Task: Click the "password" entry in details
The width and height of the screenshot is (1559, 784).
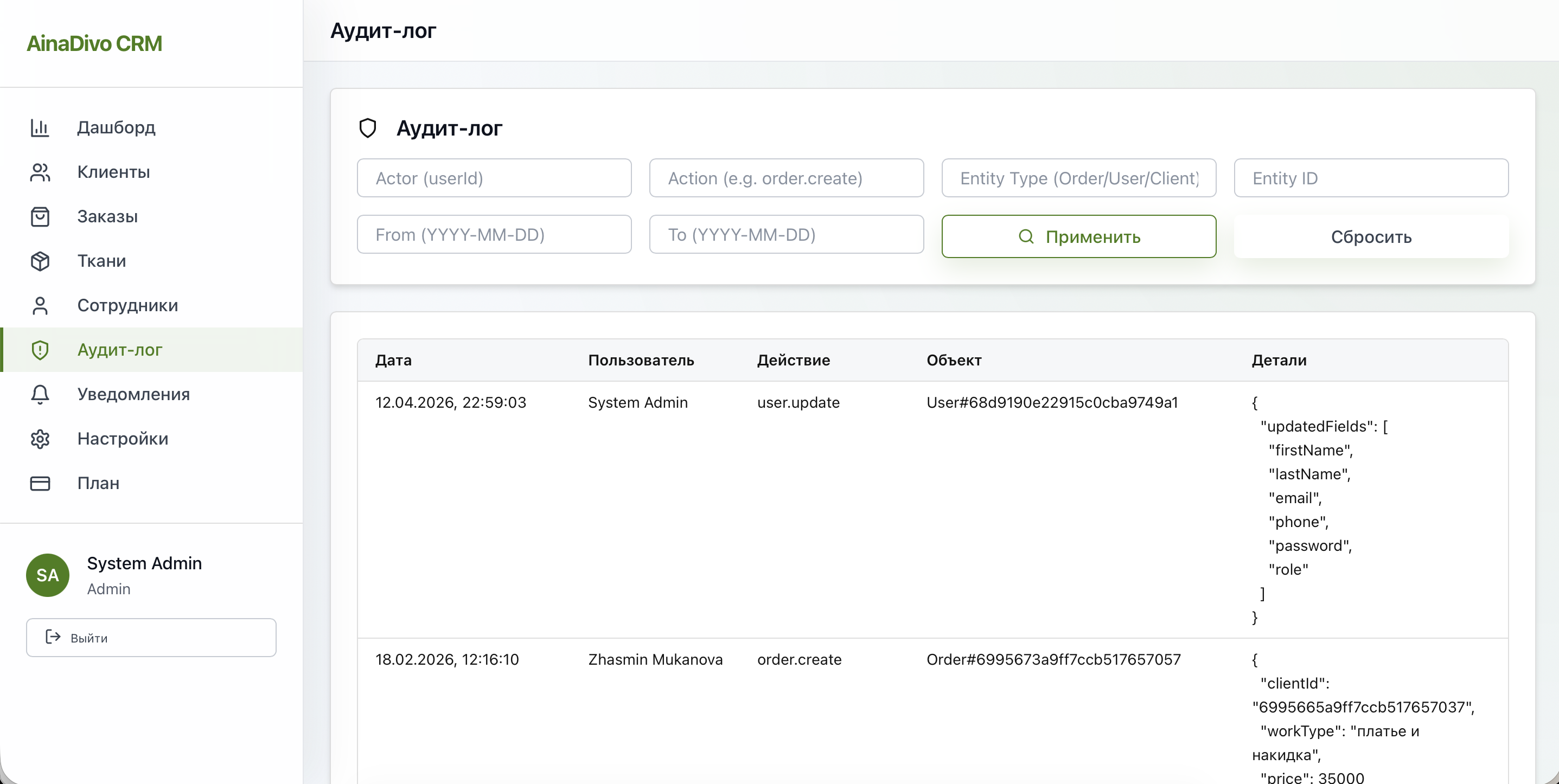Action: [1309, 545]
